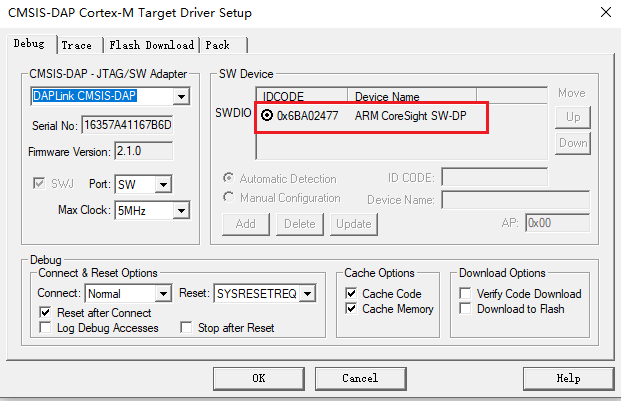Expand the Port SW dropdown

click(x=163, y=184)
